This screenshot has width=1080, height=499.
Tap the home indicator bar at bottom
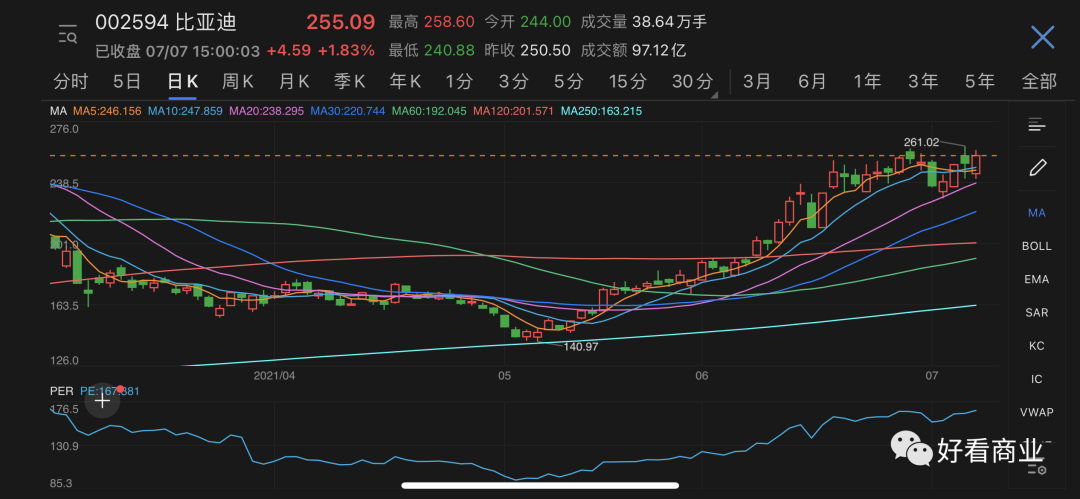coord(540,485)
